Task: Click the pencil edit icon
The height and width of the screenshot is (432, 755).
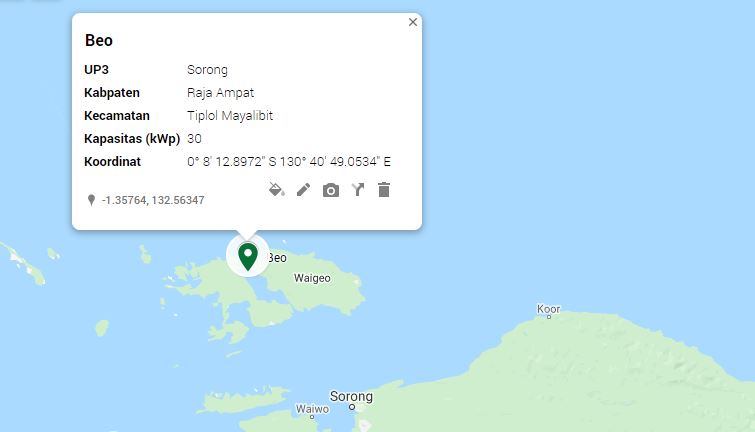Action: 303,190
